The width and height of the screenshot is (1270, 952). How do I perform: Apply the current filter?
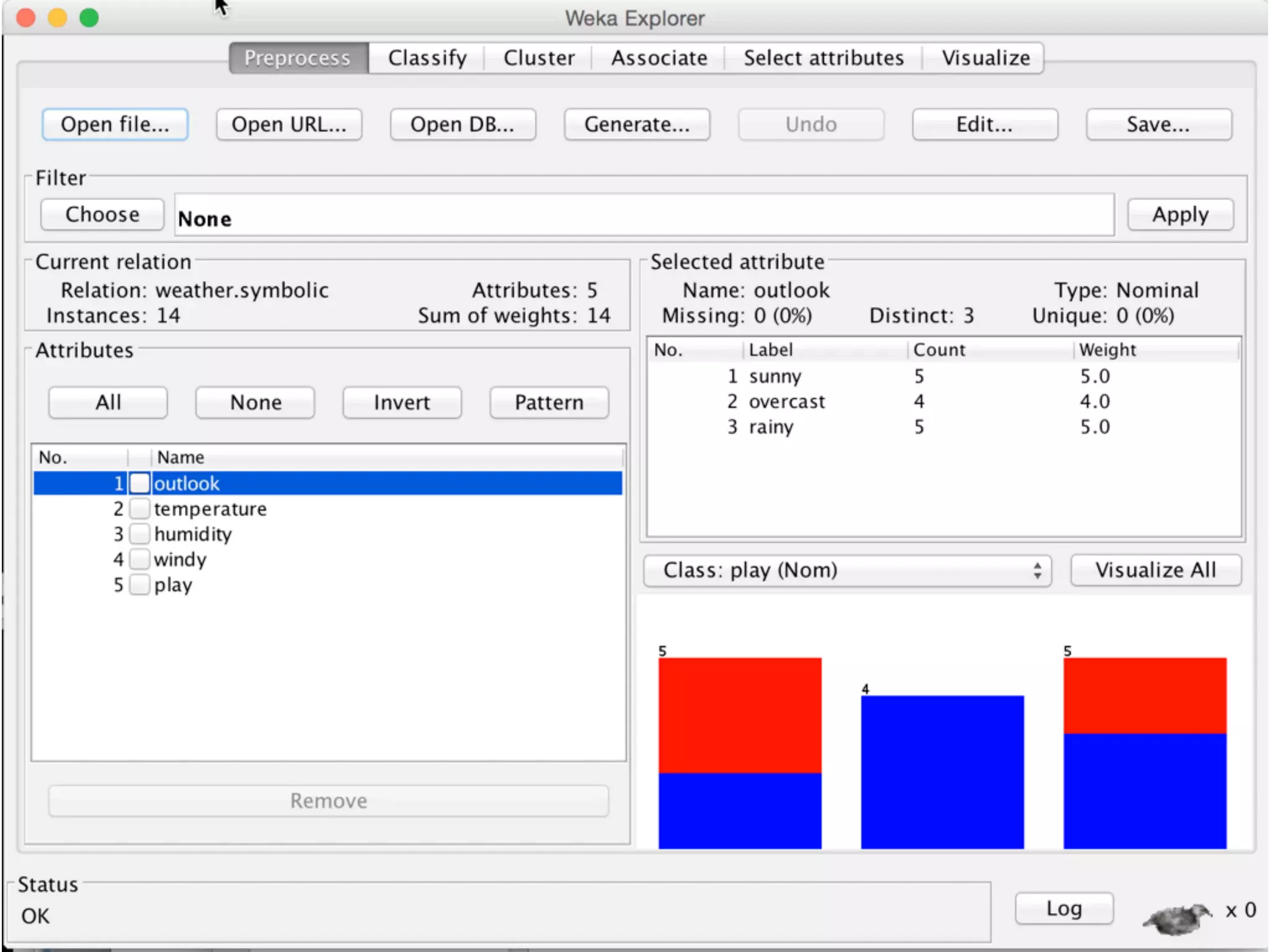pyautogui.click(x=1179, y=214)
